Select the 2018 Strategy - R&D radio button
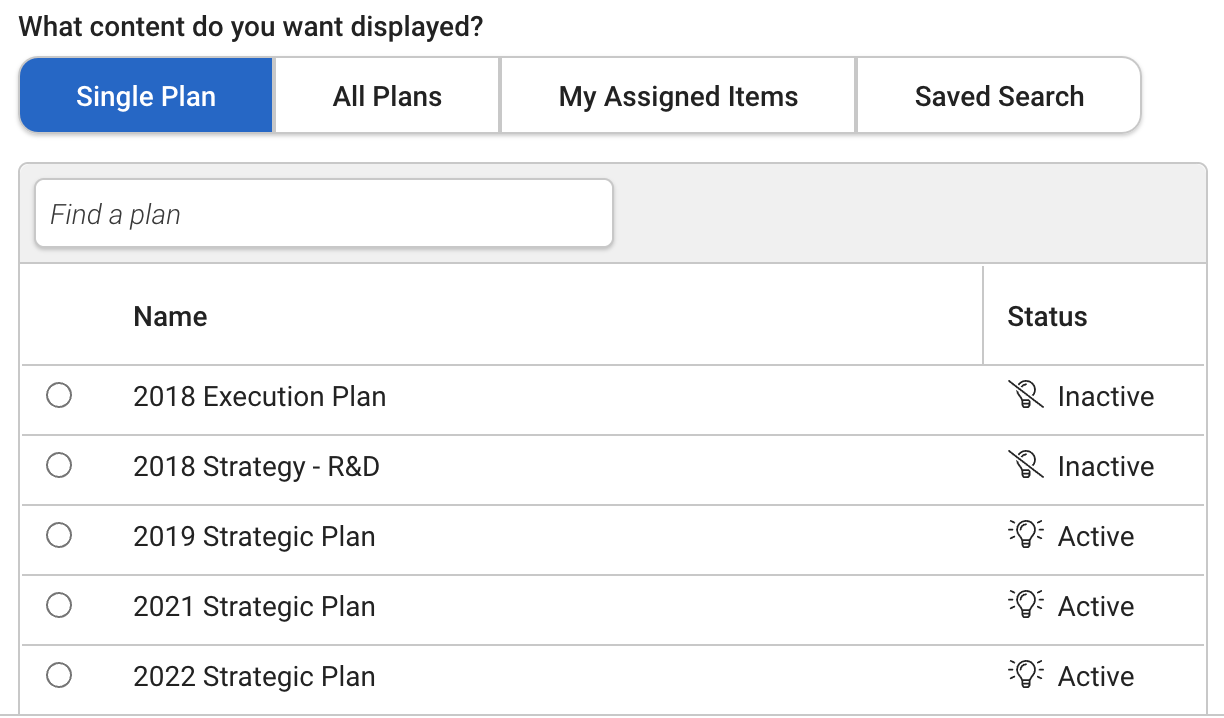 click(x=59, y=466)
